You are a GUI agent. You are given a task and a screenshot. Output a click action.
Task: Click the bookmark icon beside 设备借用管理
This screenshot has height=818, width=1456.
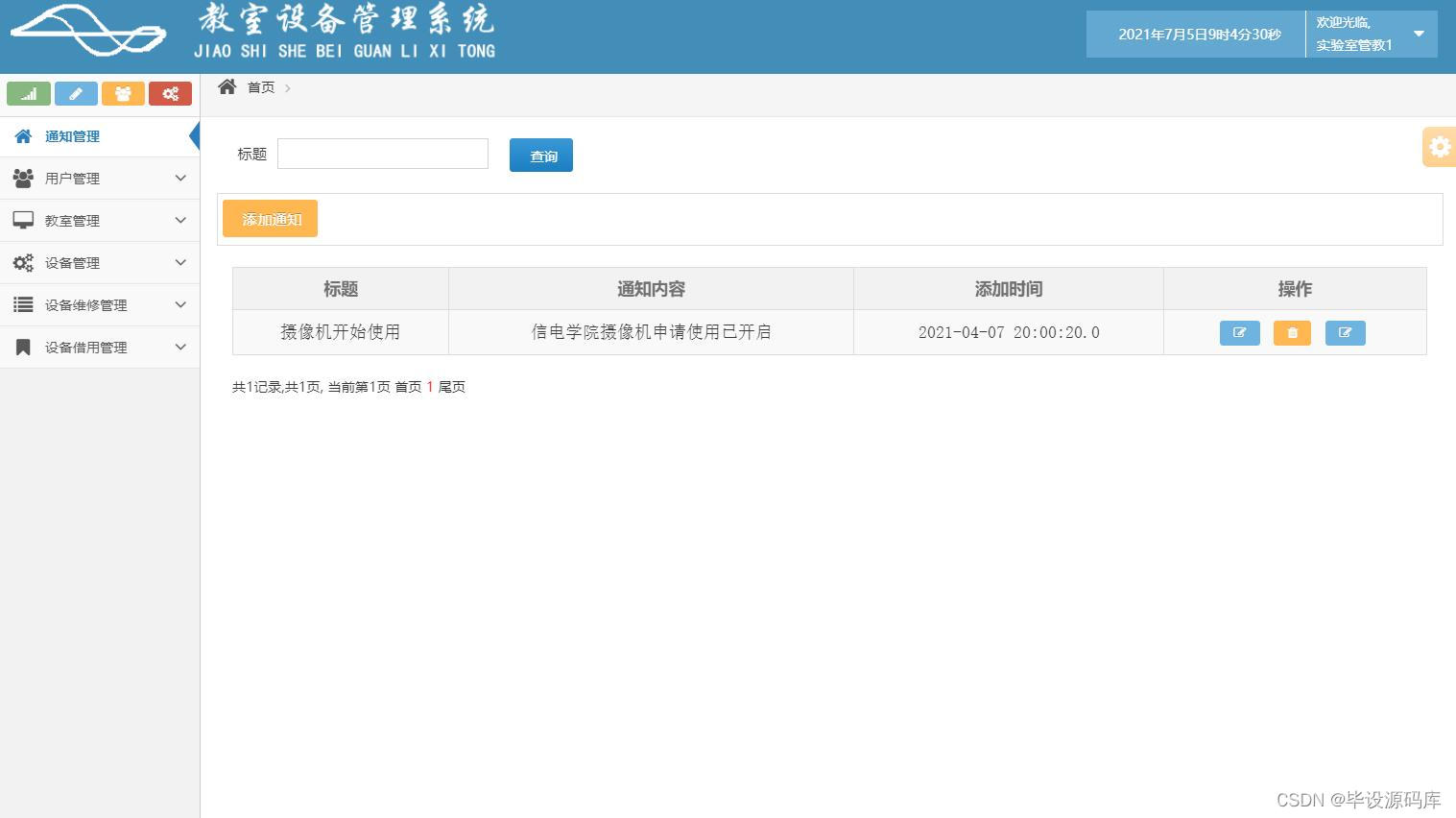tap(23, 347)
